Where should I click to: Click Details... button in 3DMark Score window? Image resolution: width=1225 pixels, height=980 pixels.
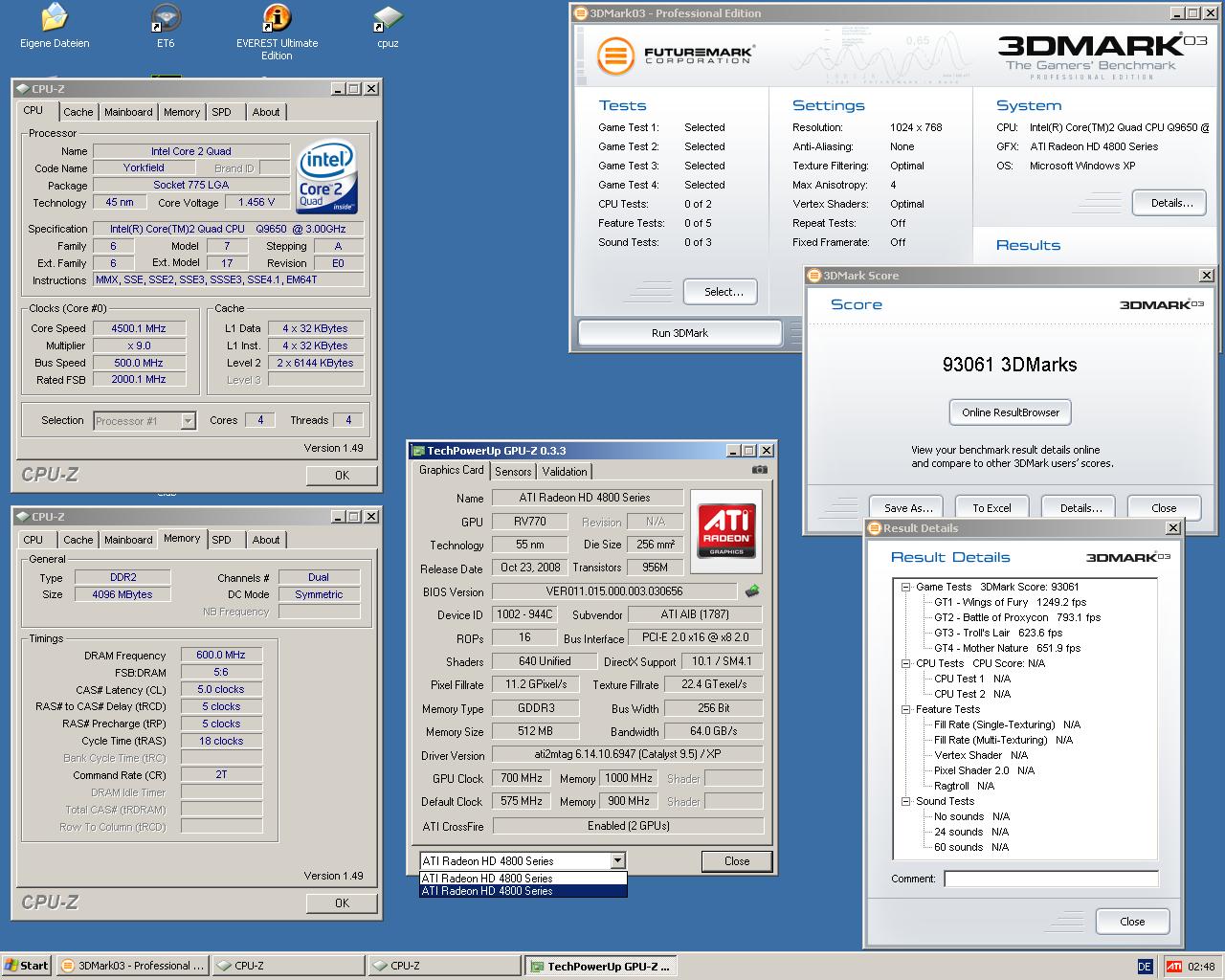pyautogui.click(x=1080, y=507)
